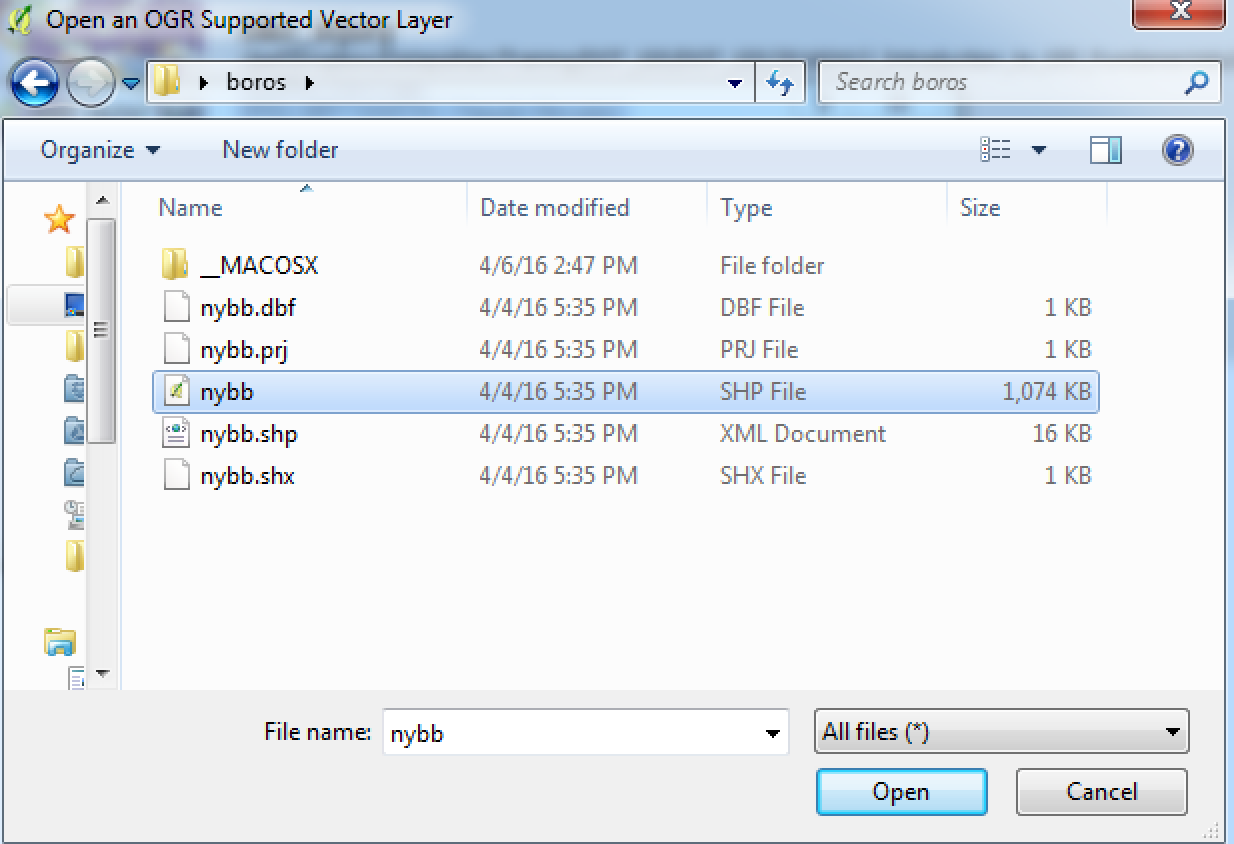Select the __MACOSX folder
Image resolution: width=1234 pixels, height=844 pixels.
[x=259, y=266]
